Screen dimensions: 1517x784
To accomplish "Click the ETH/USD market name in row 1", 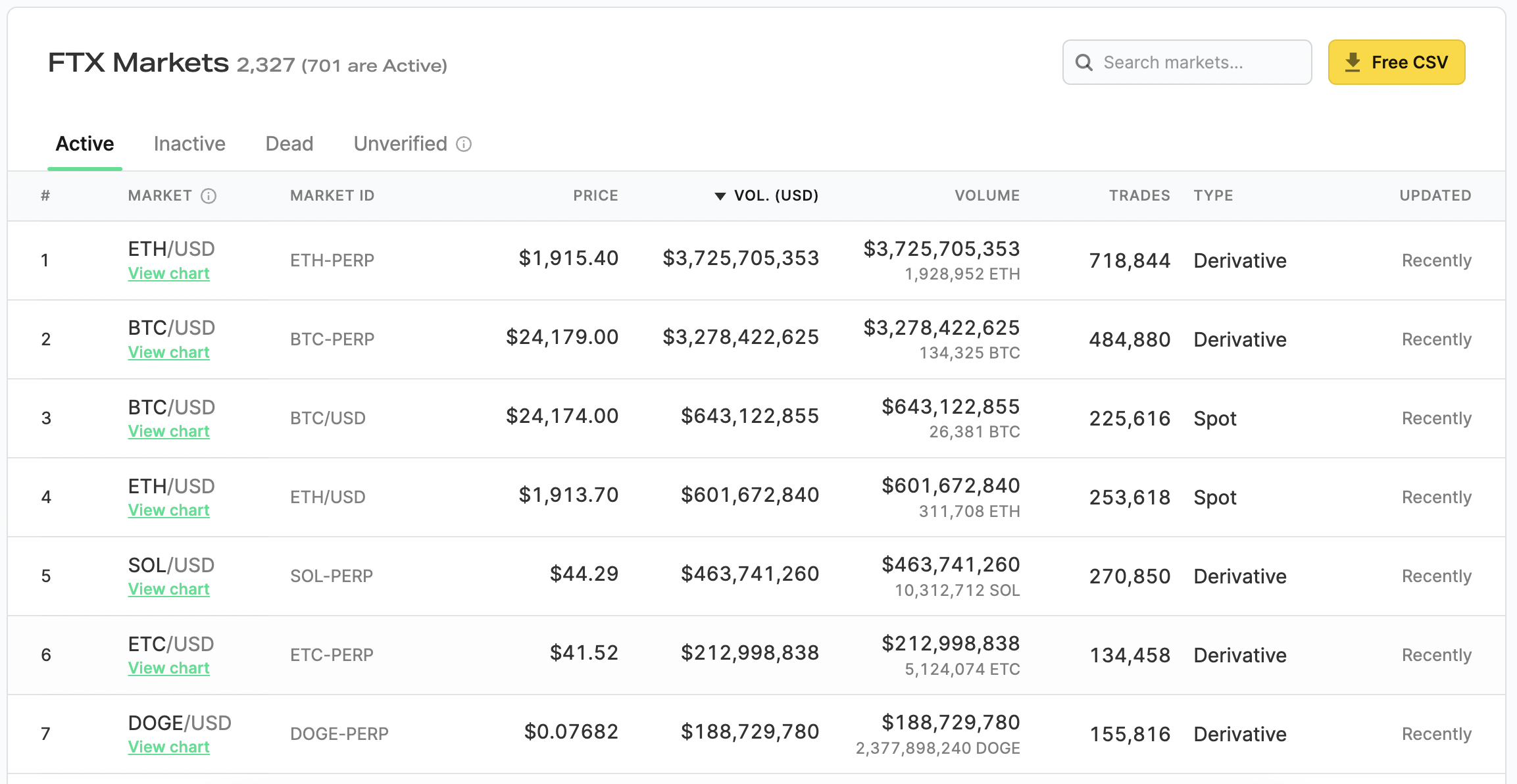I will click(x=172, y=249).
